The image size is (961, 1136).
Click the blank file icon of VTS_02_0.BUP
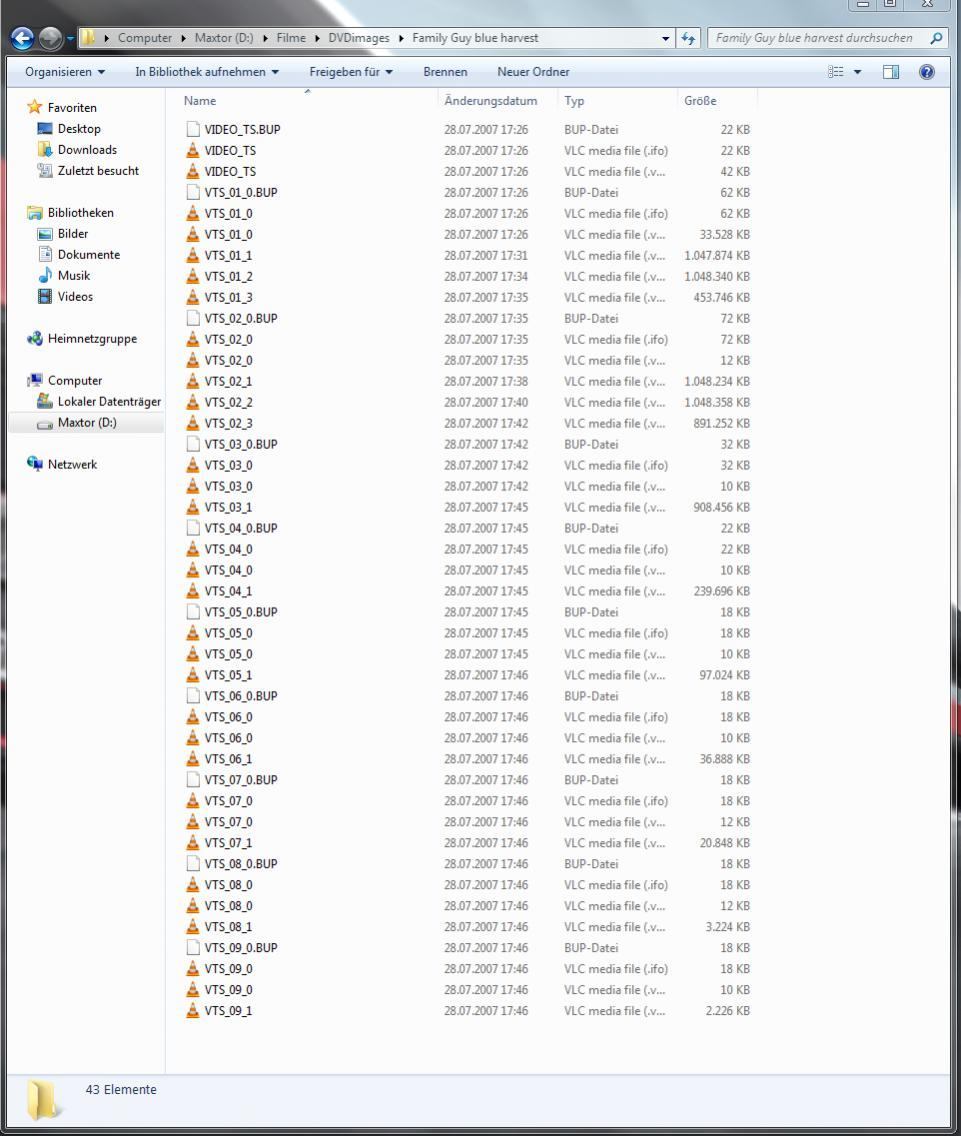(192, 318)
